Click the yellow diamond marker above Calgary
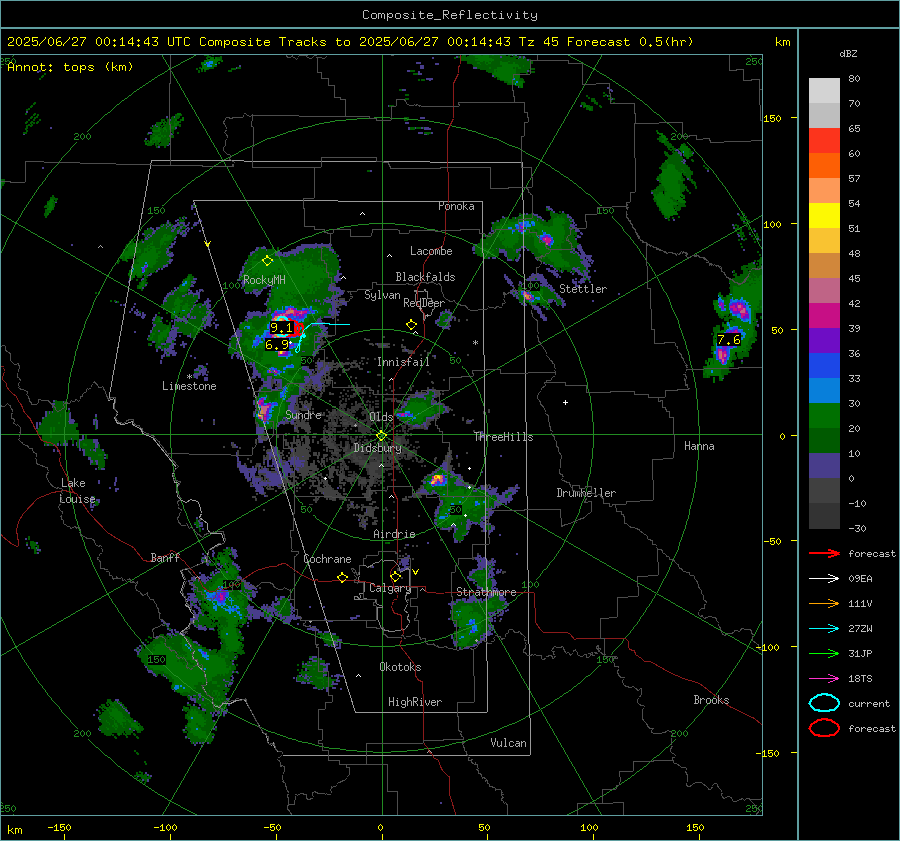This screenshot has height=841, width=900. coord(395,576)
